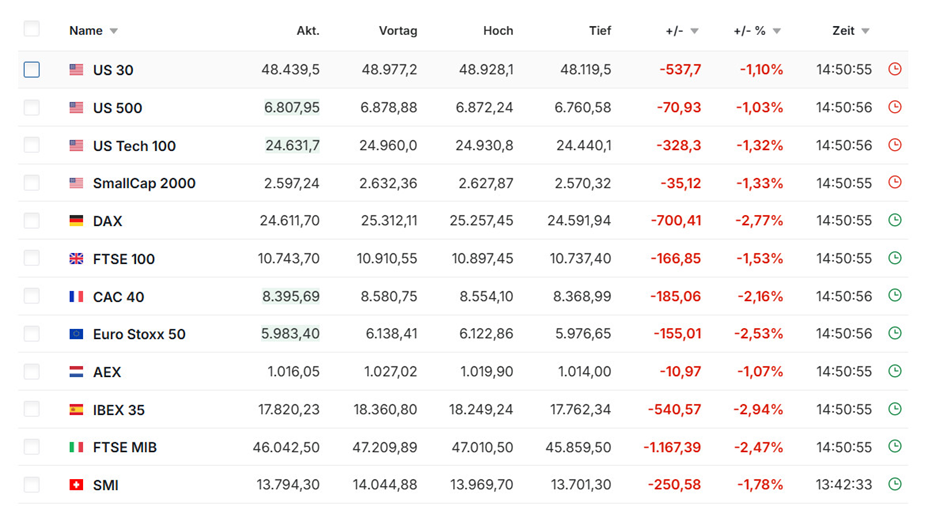940x506 pixels.
Task: Click the UK flag icon next to FTSE 100
Action: tap(76, 259)
